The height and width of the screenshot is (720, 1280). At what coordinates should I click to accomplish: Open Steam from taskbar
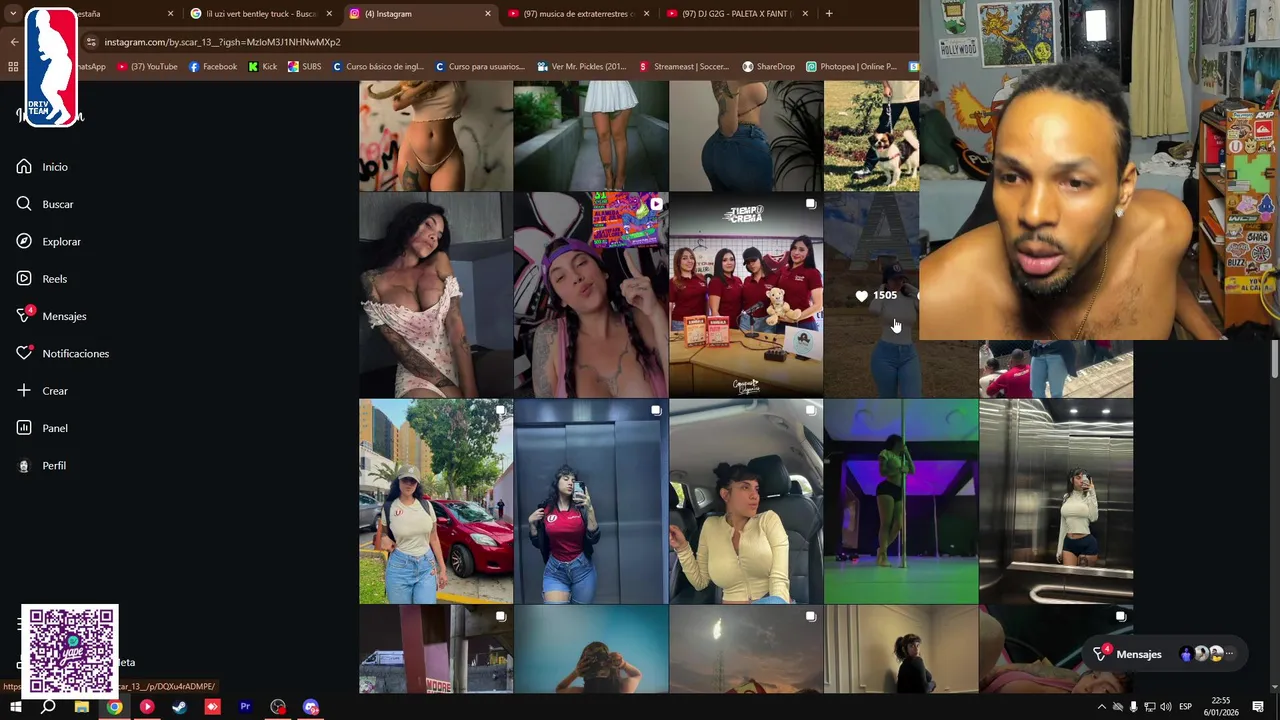pyautogui.click(x=180, y=707)
